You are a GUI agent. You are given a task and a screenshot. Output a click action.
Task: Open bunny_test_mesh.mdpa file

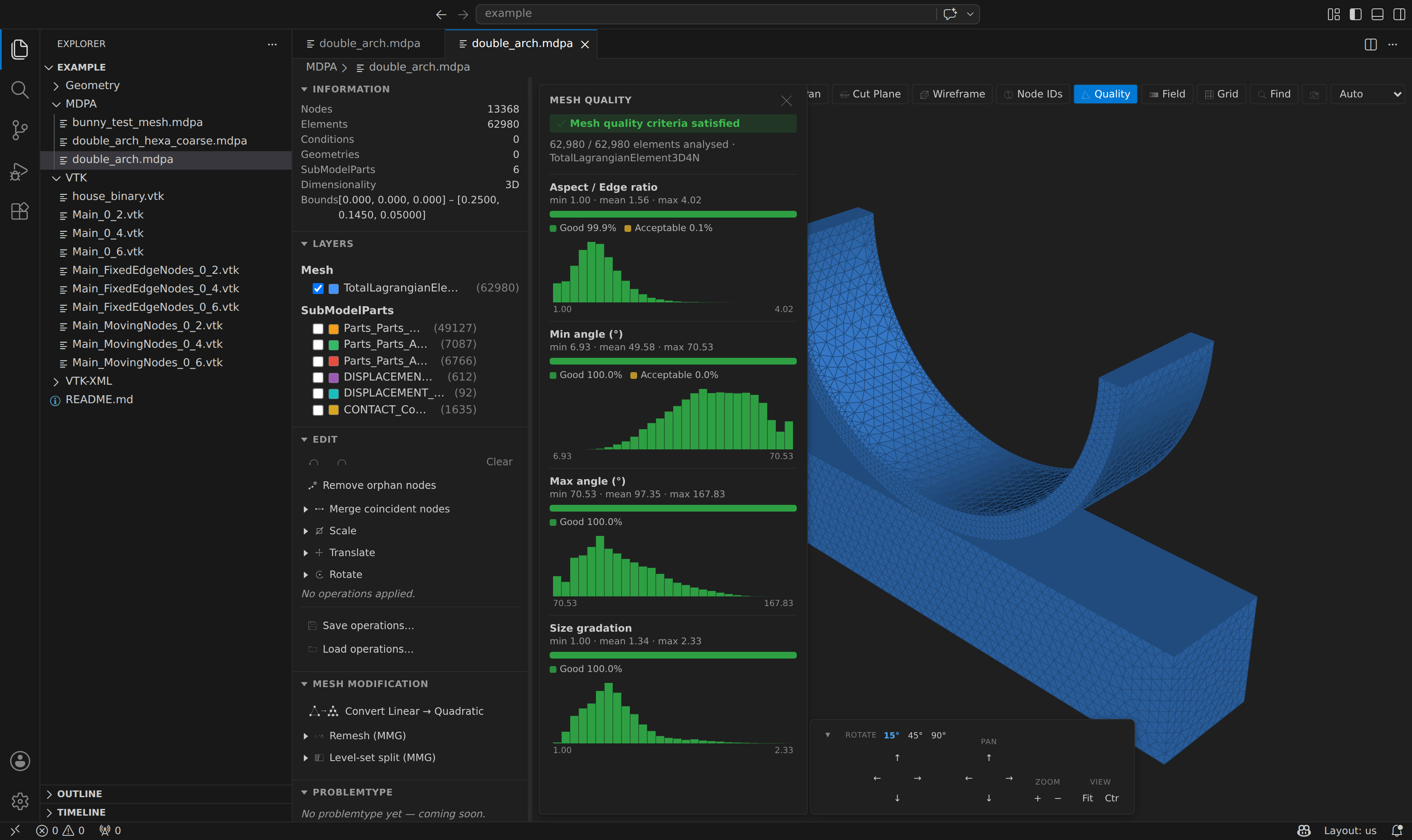[x=137, y=122]
